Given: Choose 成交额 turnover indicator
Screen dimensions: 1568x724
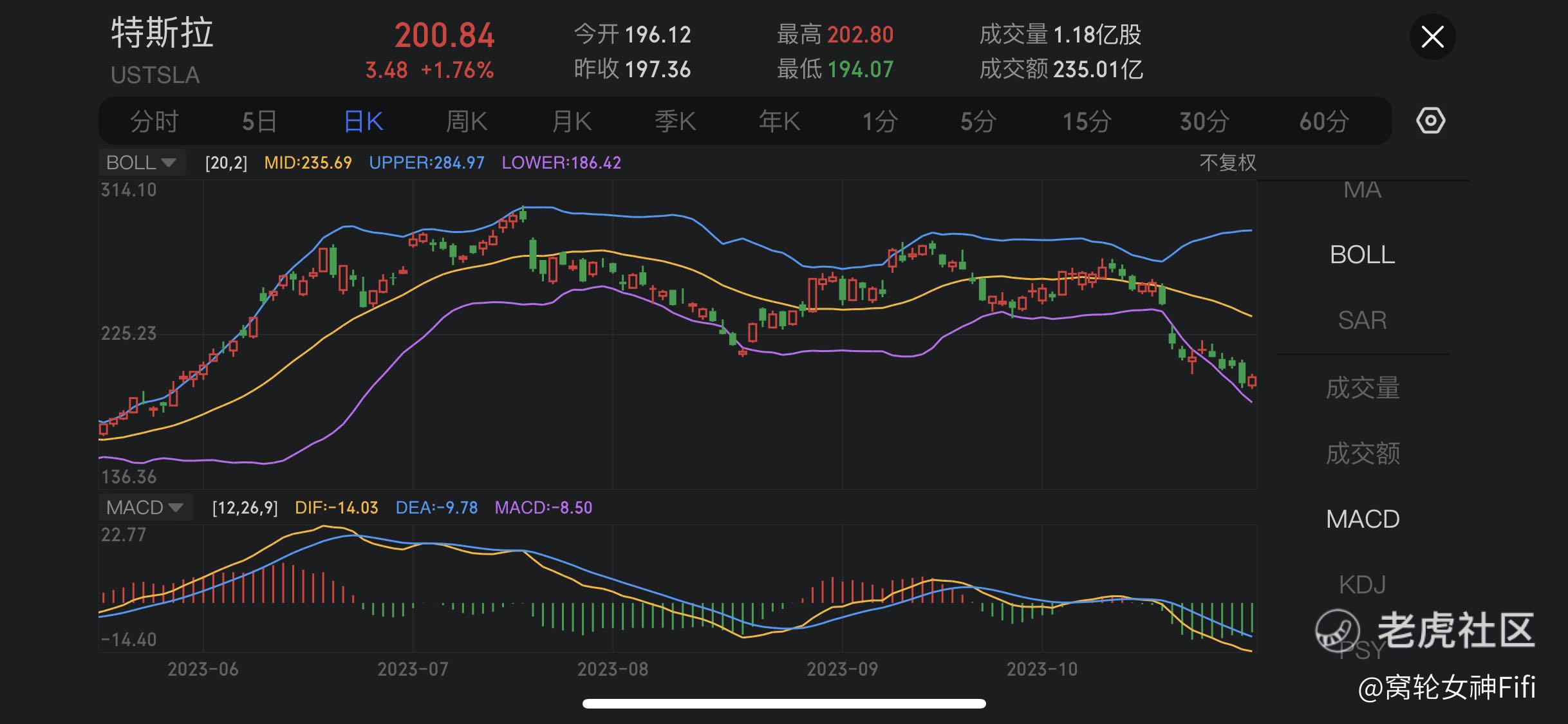Looking at the screenshot, I should [1363, 454].
